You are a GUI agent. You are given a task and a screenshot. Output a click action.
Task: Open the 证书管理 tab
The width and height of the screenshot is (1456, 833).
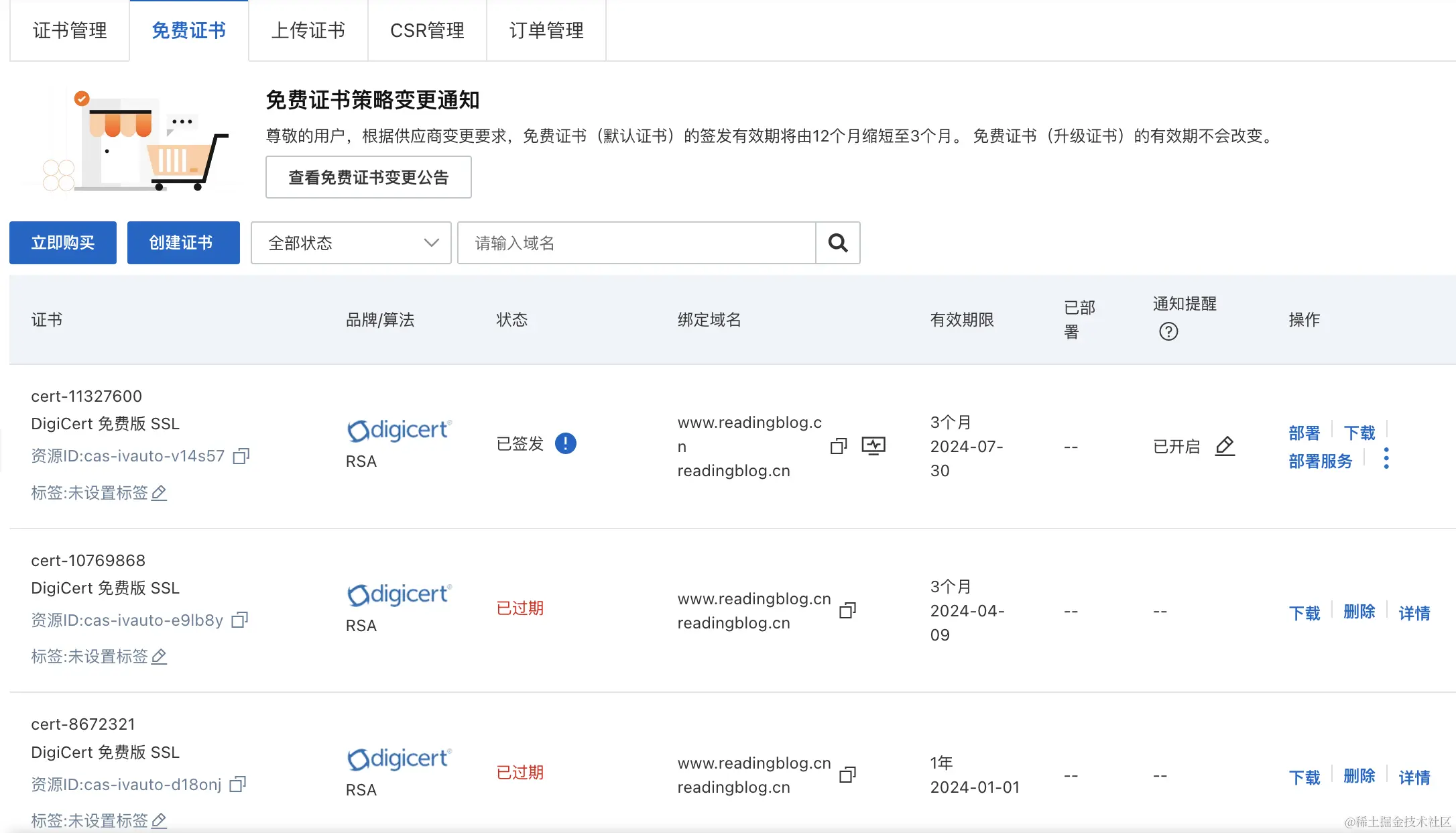coord(70,30)
